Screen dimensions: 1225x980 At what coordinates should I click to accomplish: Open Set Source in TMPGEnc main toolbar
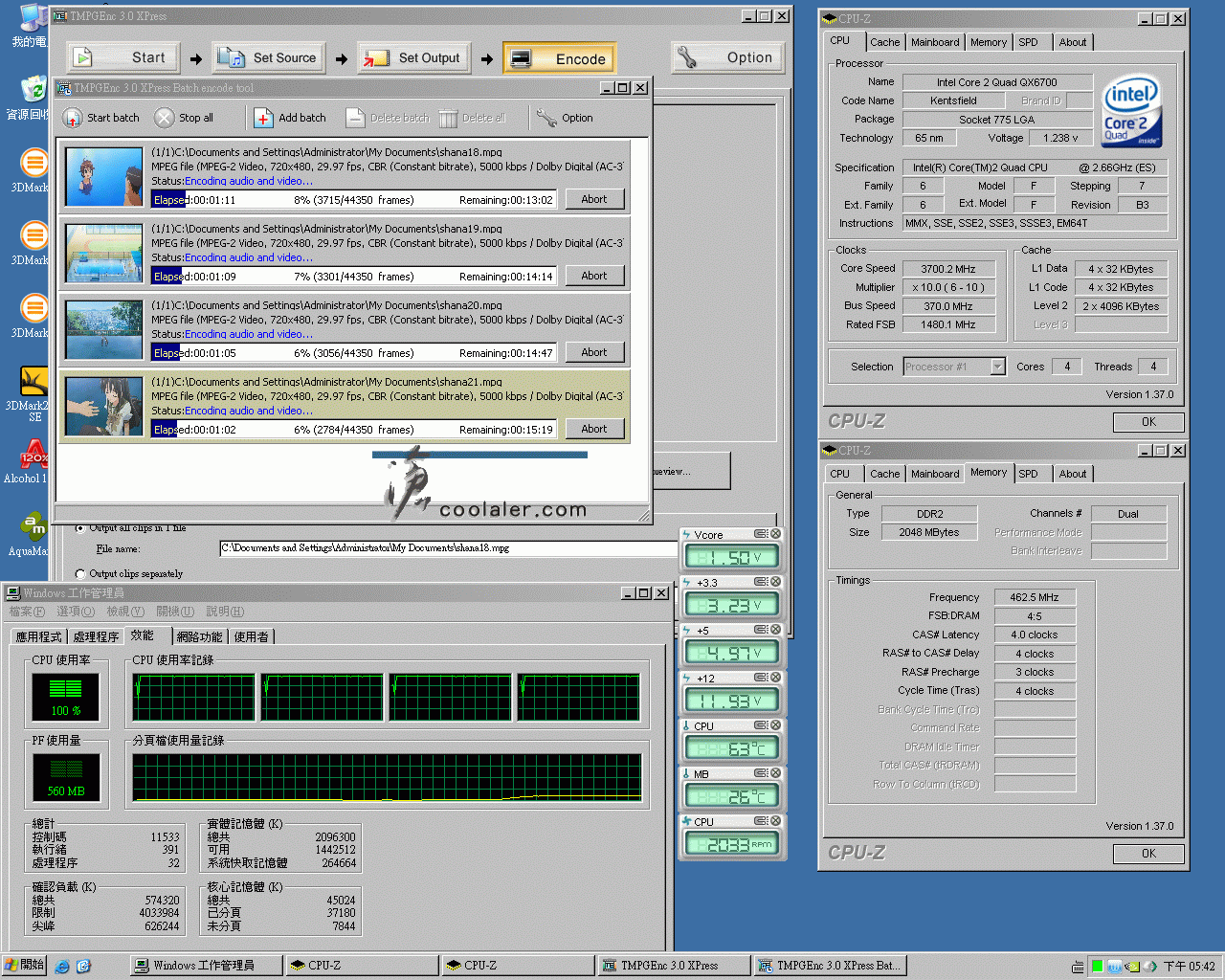coord(268,57)
